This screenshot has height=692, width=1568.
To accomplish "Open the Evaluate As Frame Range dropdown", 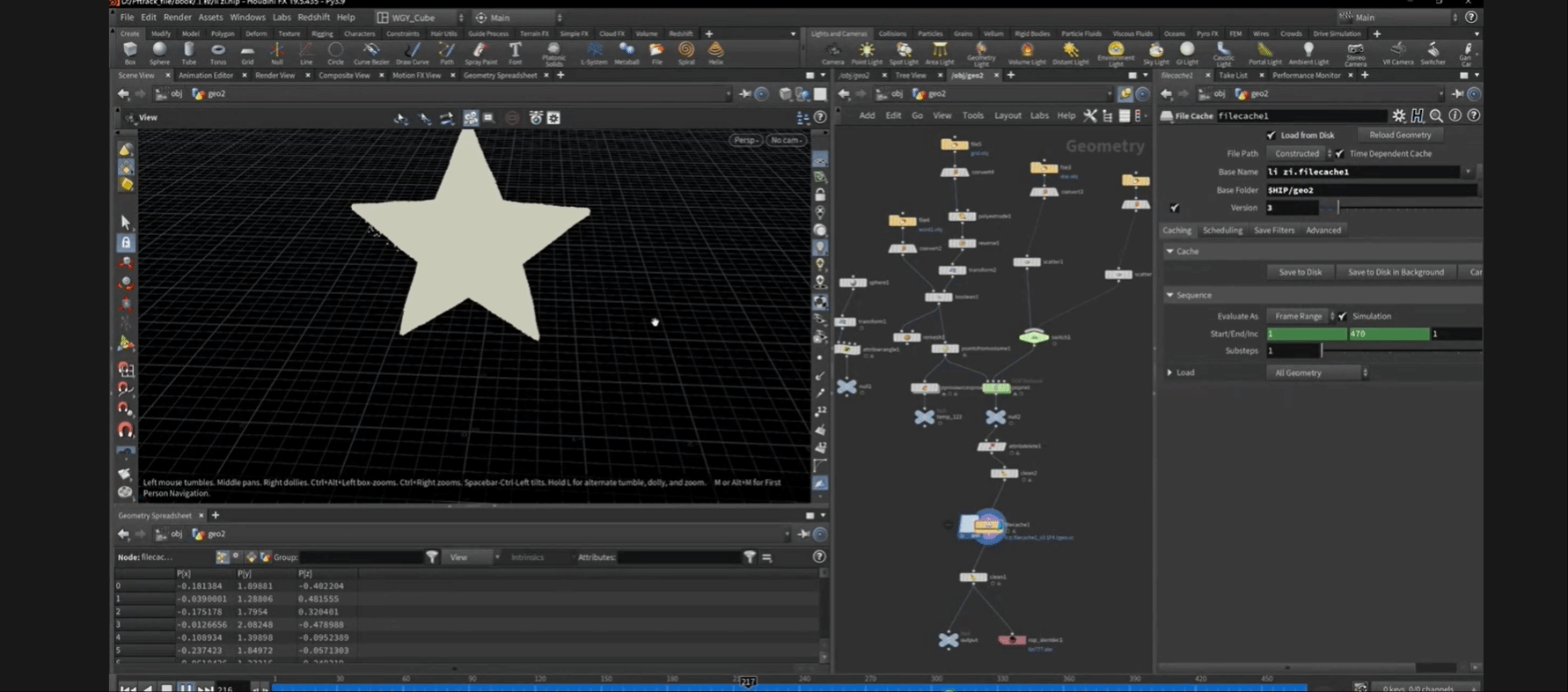I will (1301, 316).
